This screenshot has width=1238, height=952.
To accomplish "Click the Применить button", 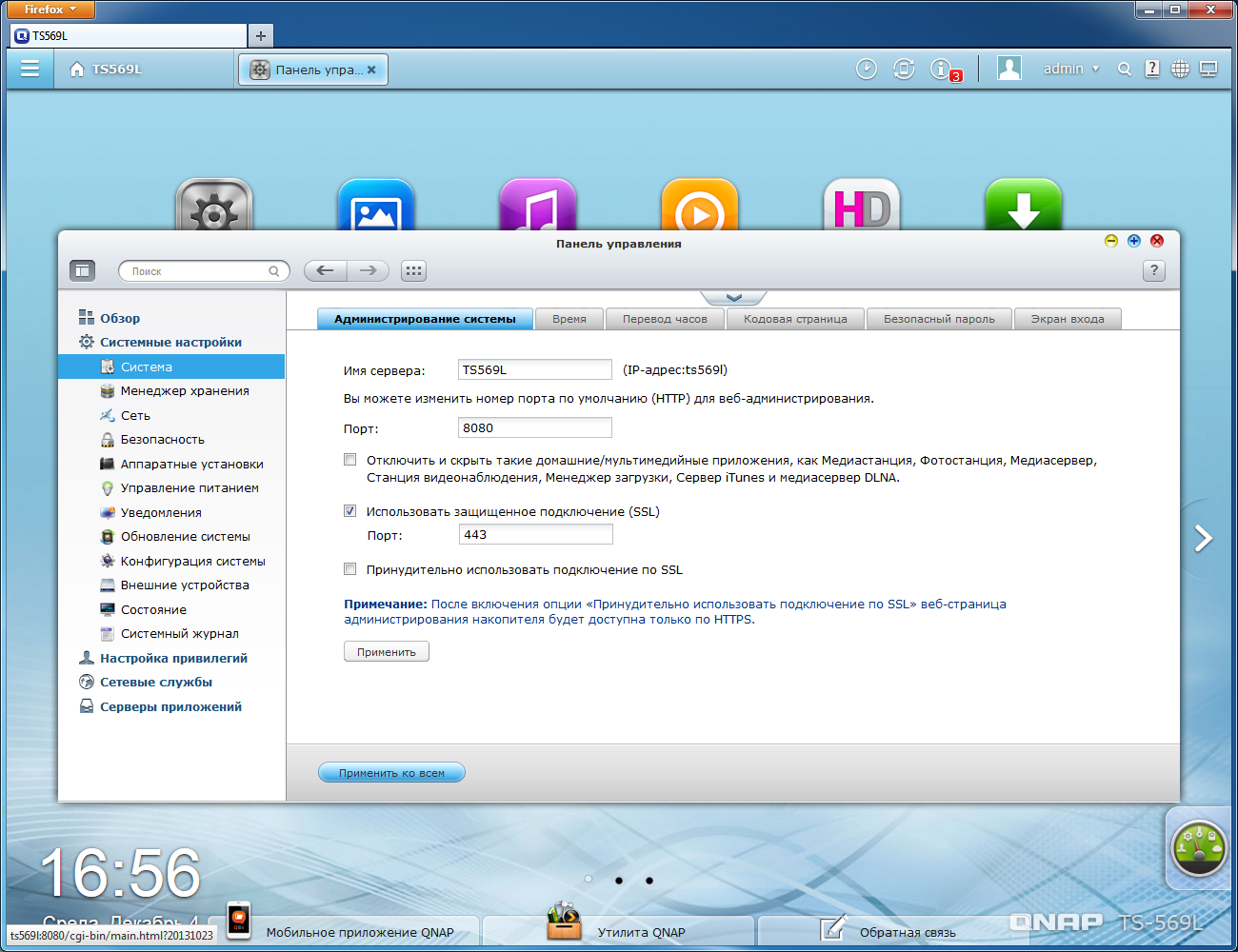I will pos(387,651).
